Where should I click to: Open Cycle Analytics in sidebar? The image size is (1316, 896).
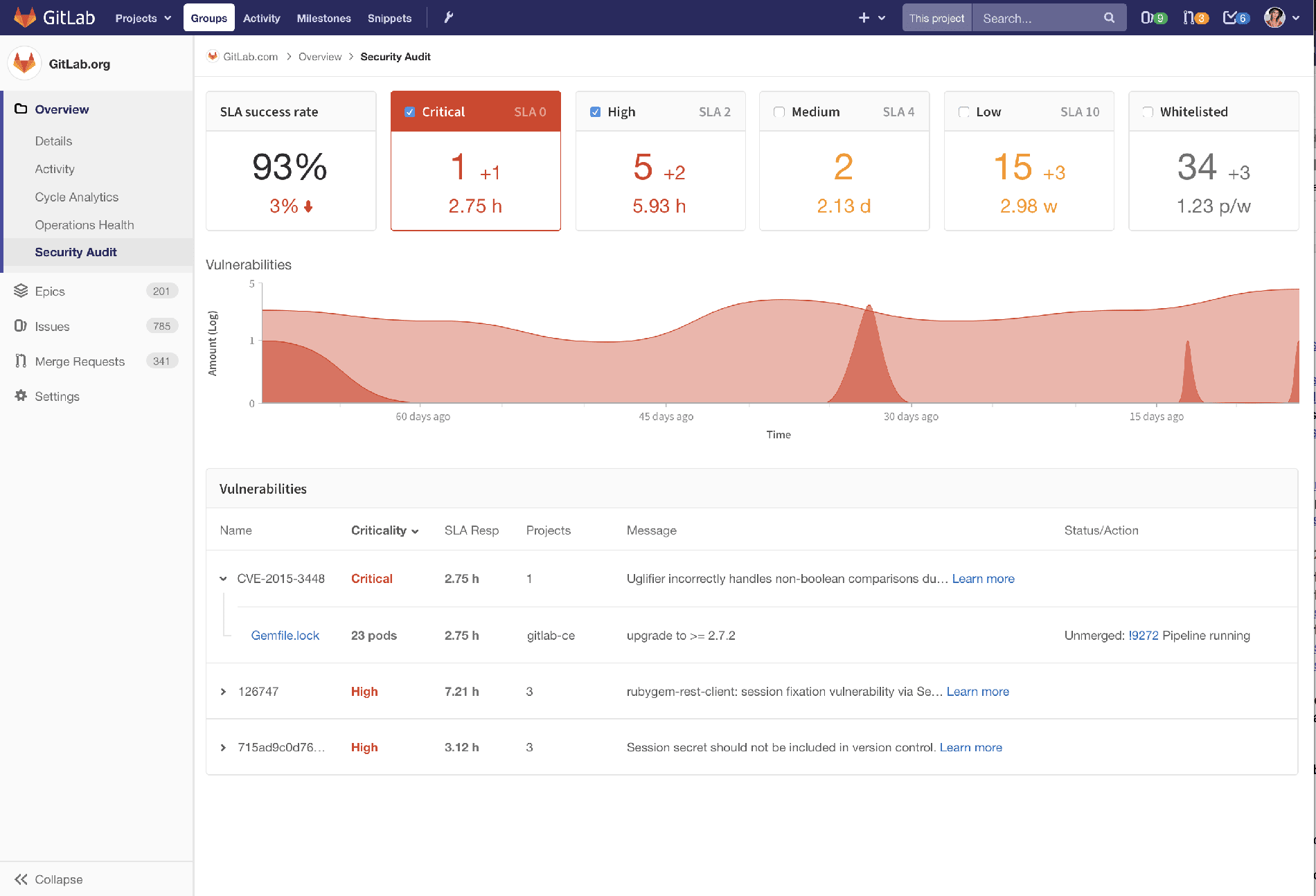coord(77,197)
